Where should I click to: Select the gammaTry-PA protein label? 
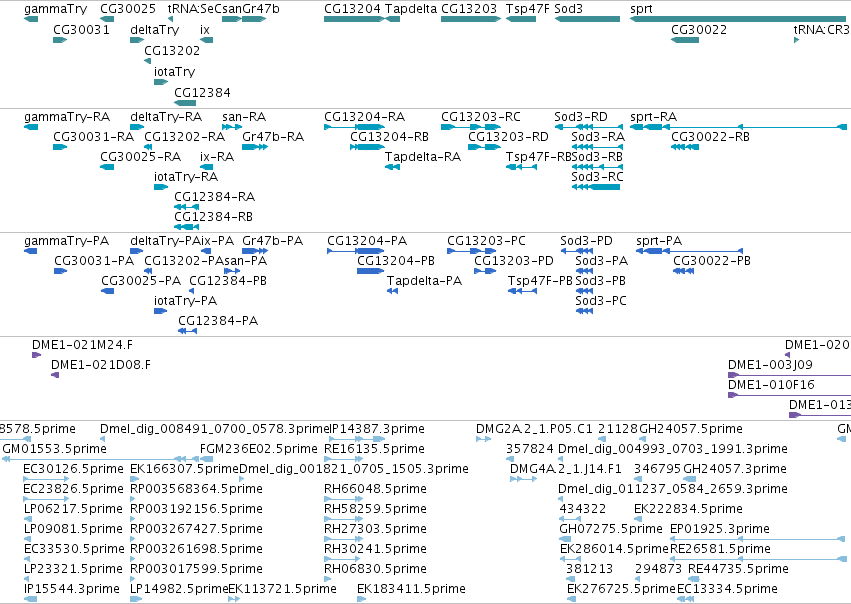click(x=67, y=241)
